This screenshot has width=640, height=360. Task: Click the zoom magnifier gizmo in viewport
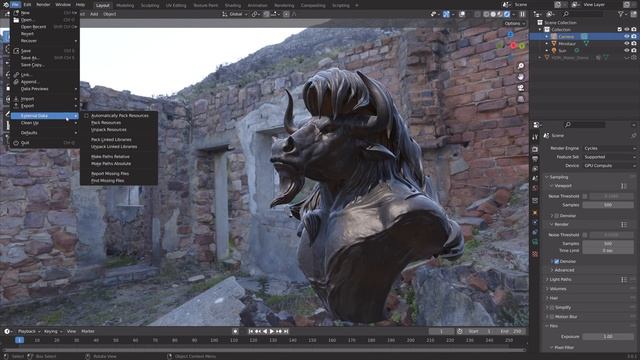(521, 66)
